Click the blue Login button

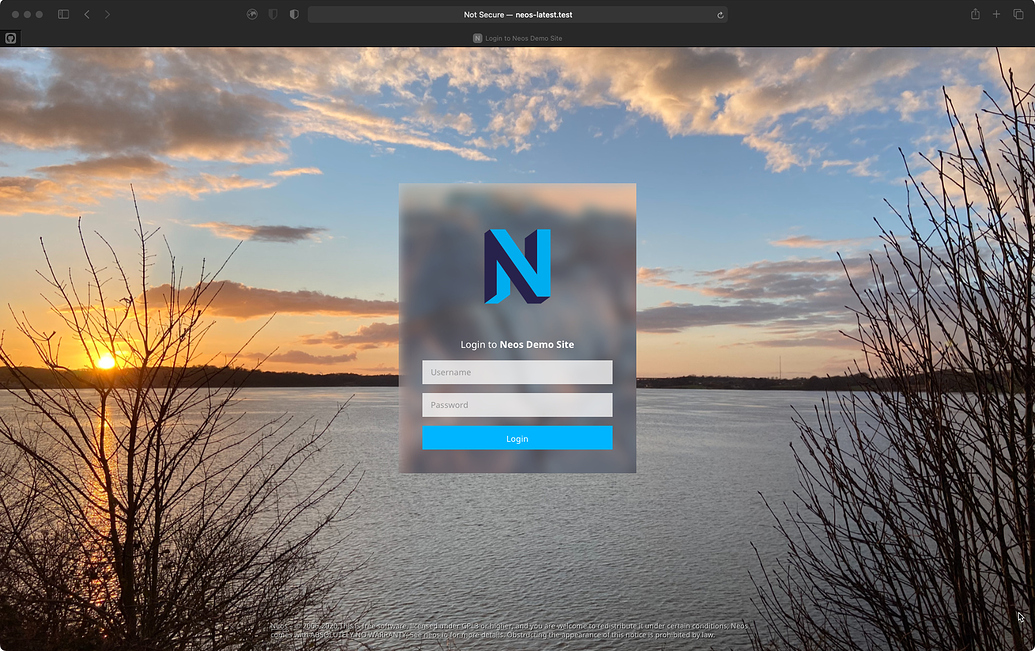coord(517,438)
